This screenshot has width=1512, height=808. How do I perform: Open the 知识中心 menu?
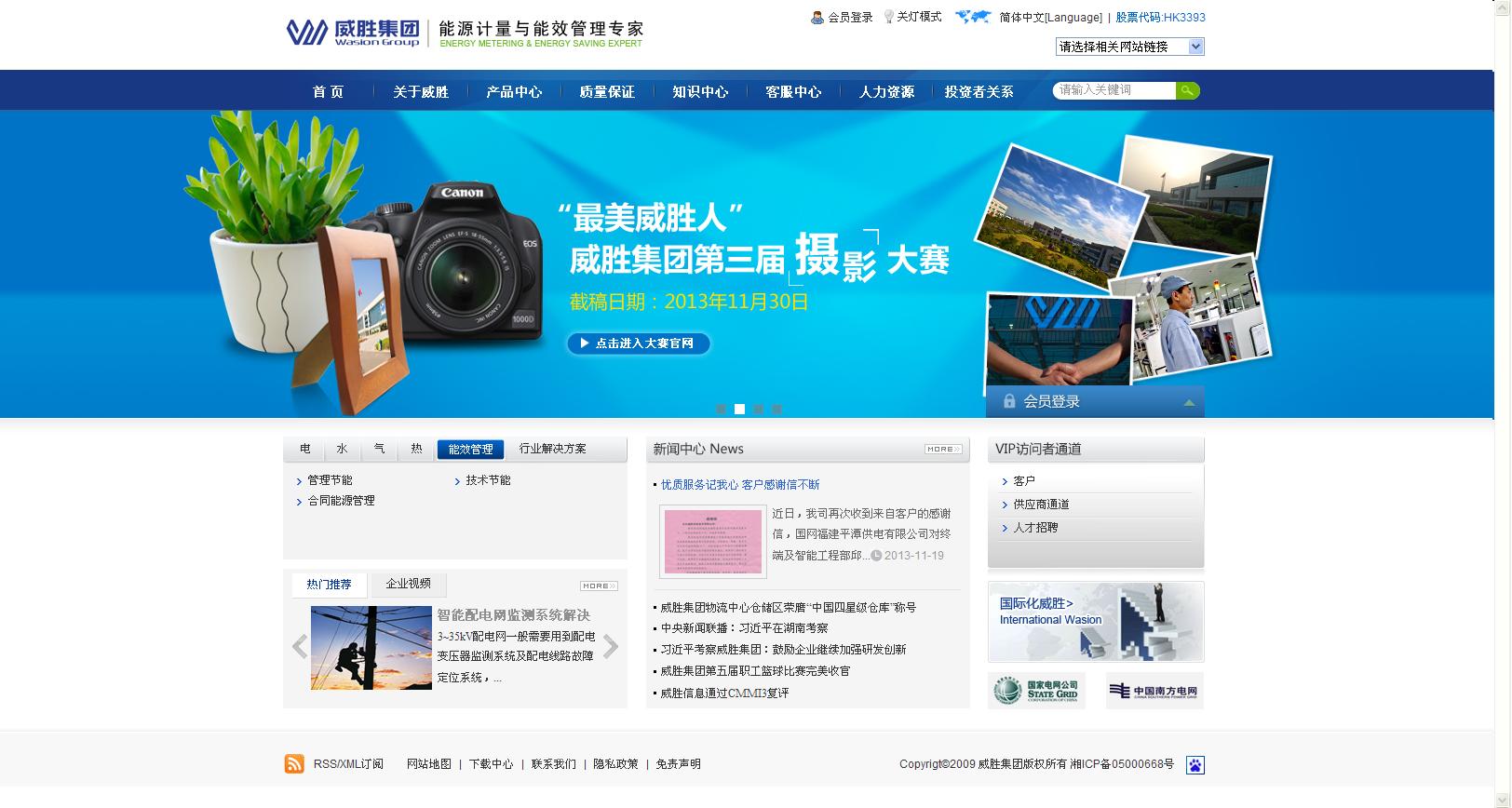click(x=700, y=91)
